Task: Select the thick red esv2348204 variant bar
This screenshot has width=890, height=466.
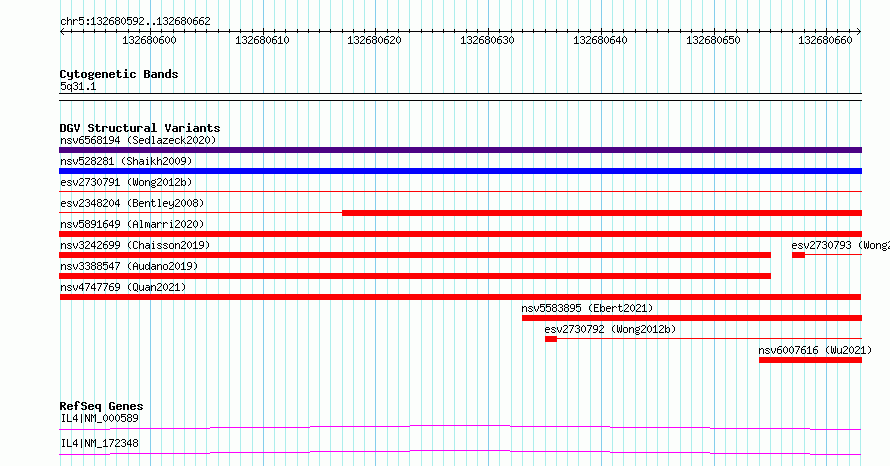Action: [x=602, y=213]
